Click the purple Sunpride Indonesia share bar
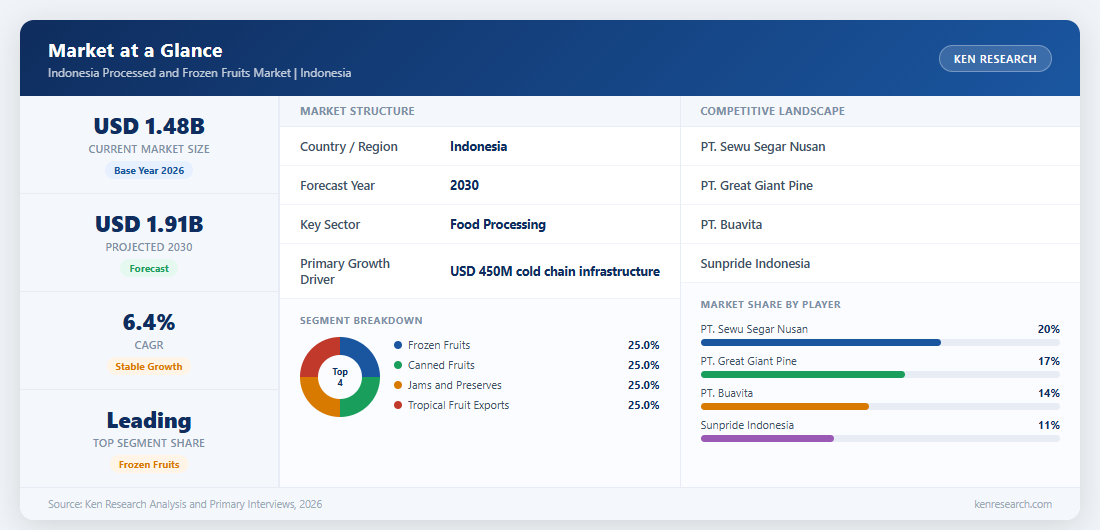The height and width of the screenshot is (530, 1100). tap(767, 439)
